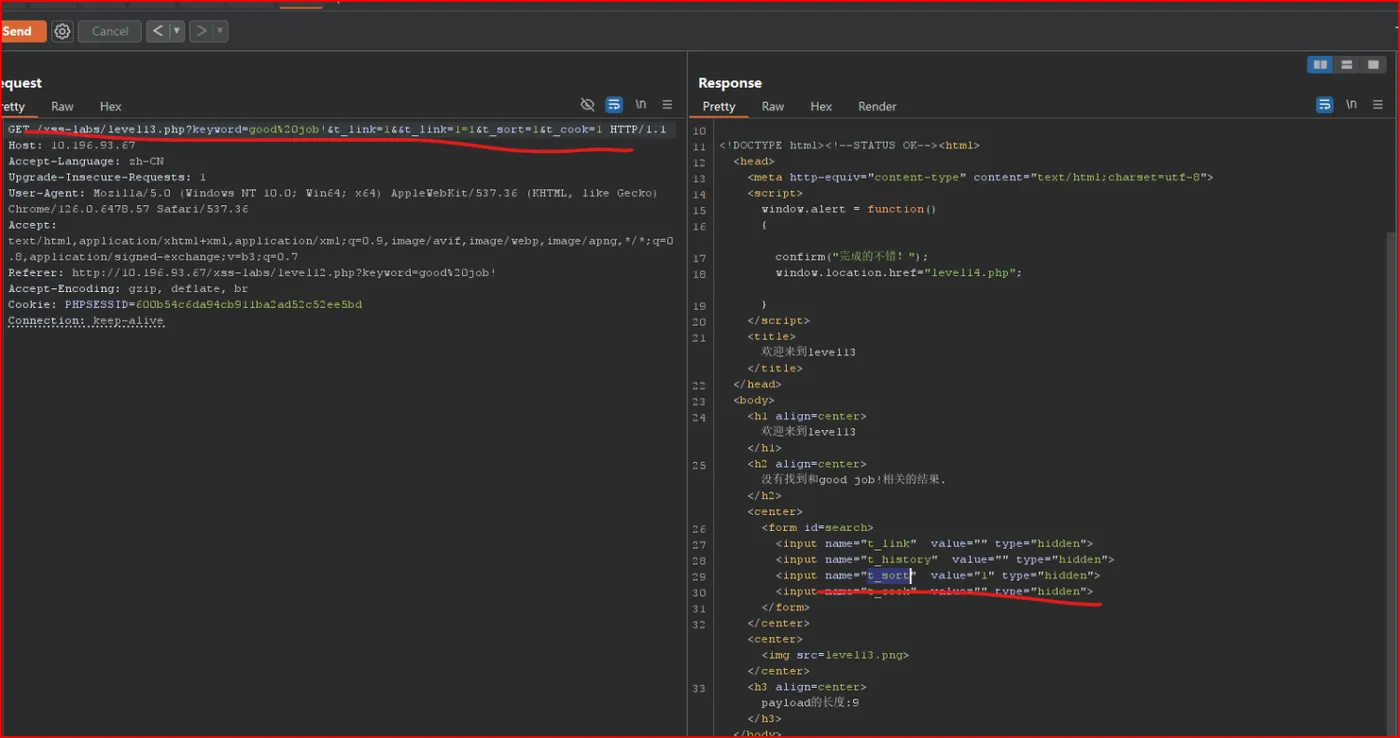This screenshot has width=1400, height=738.
Task: Select the combined tabbed layout icon
Action: coord(1373,65)
